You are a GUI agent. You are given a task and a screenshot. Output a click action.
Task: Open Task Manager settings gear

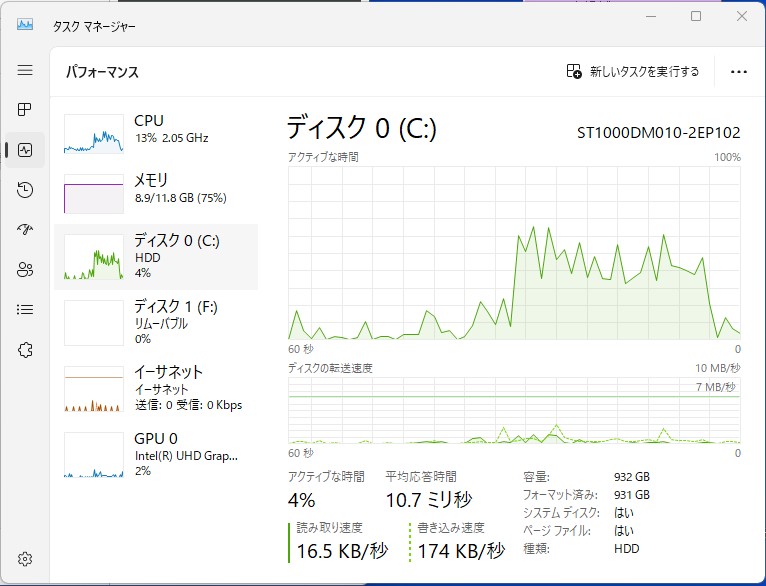pyautogui.click(x=25, y=559)
